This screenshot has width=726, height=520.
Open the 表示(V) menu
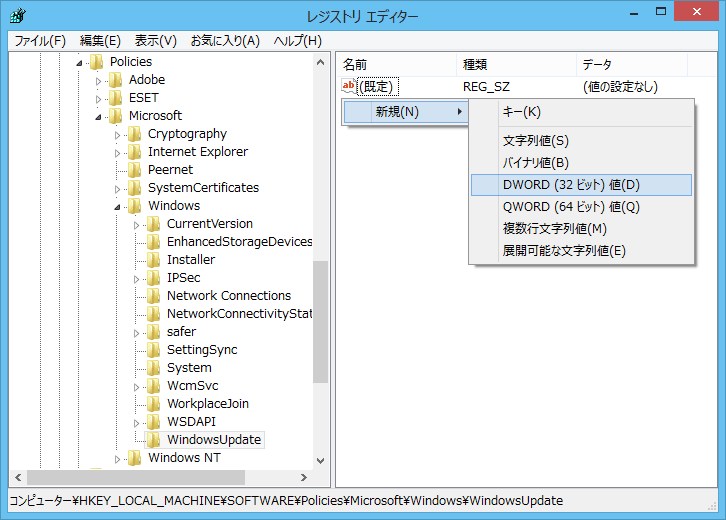point(156,41)
